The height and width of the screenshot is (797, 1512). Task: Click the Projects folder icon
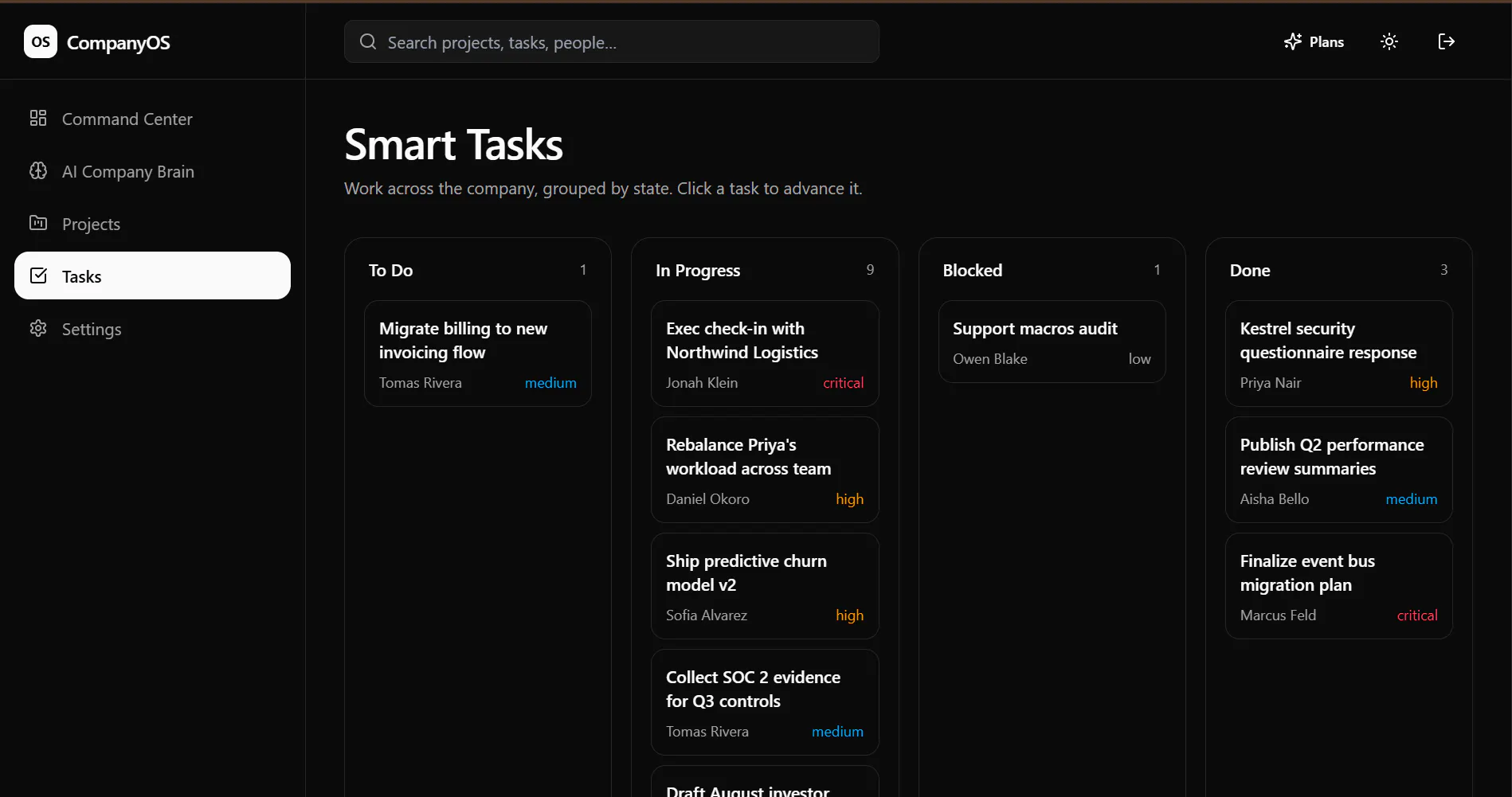[x=38, y=223]
